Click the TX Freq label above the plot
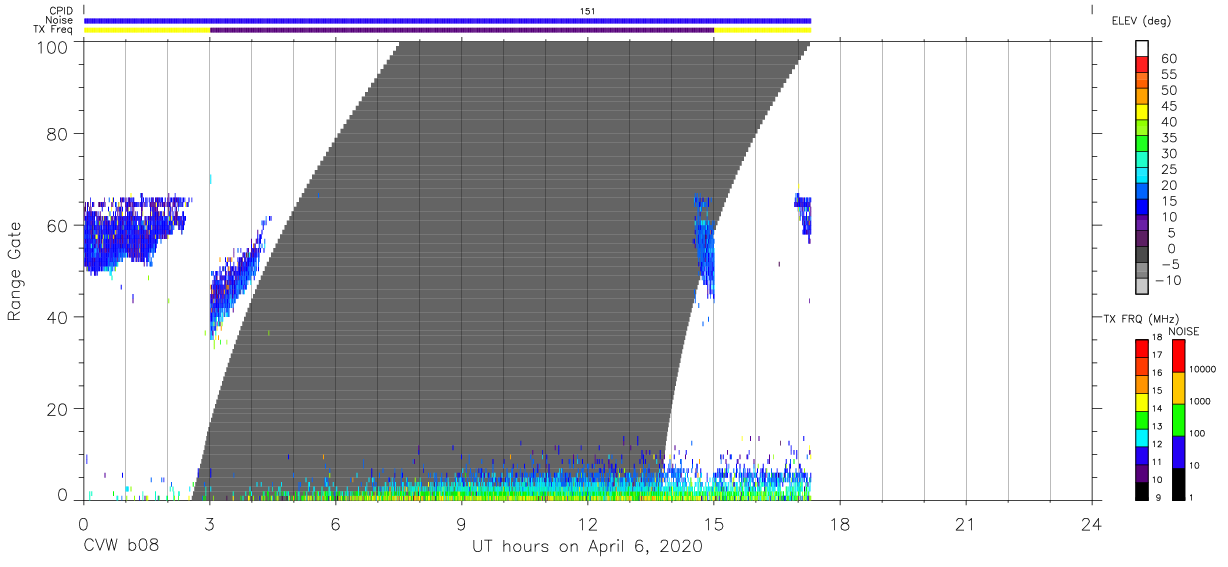 pyautogui.click(x=54, y=30)
